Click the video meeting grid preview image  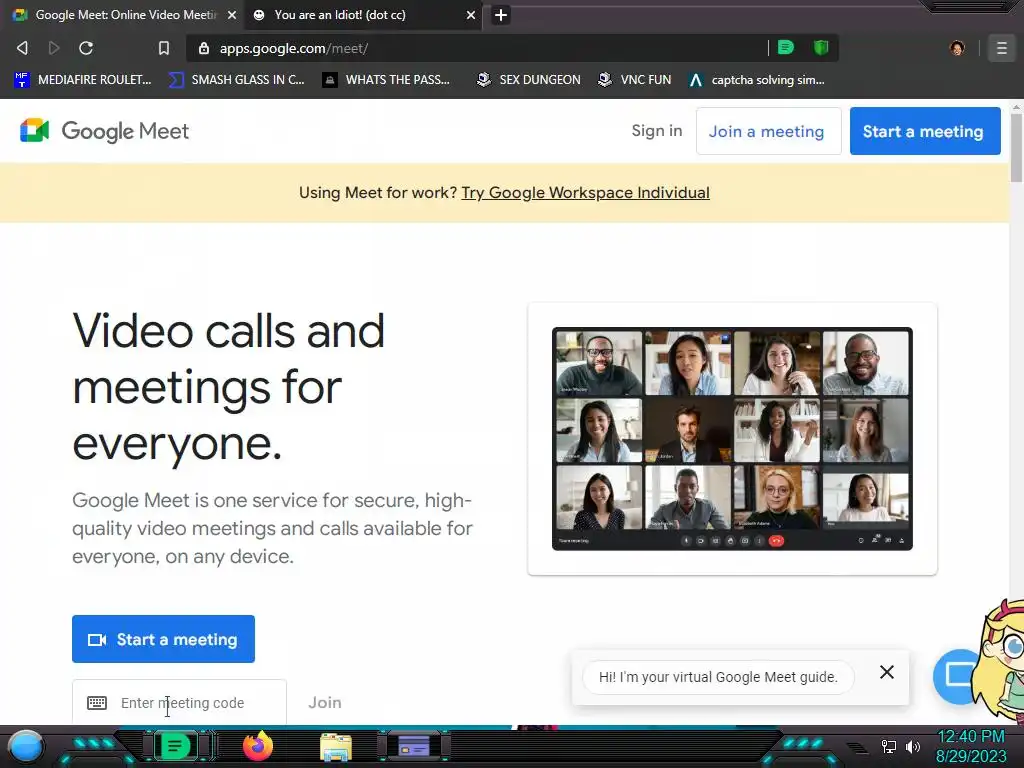coord(732,439)
